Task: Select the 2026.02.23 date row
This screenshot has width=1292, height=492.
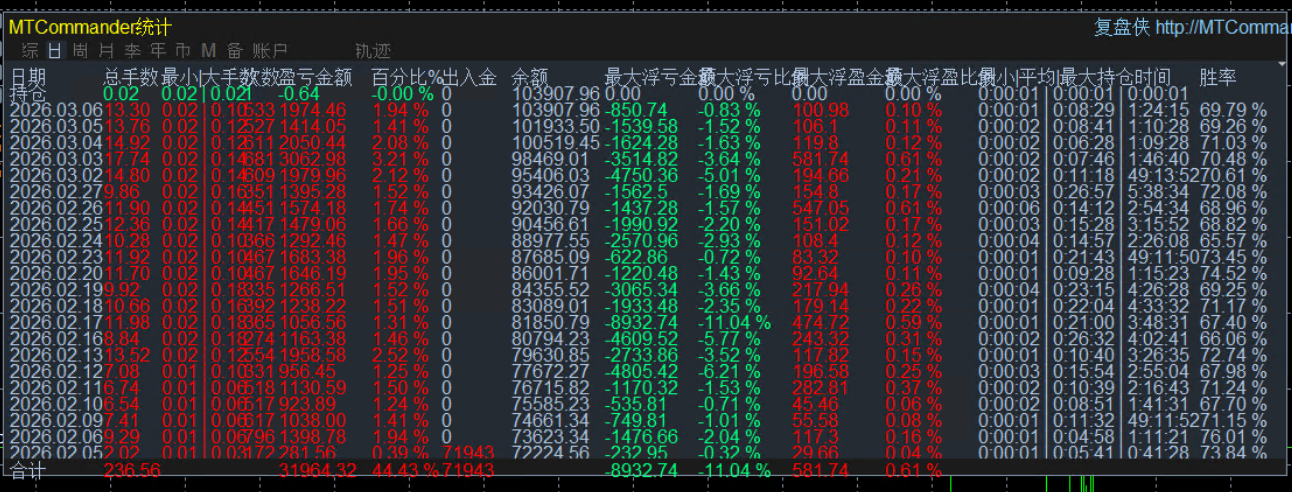Action: (56, 257)
